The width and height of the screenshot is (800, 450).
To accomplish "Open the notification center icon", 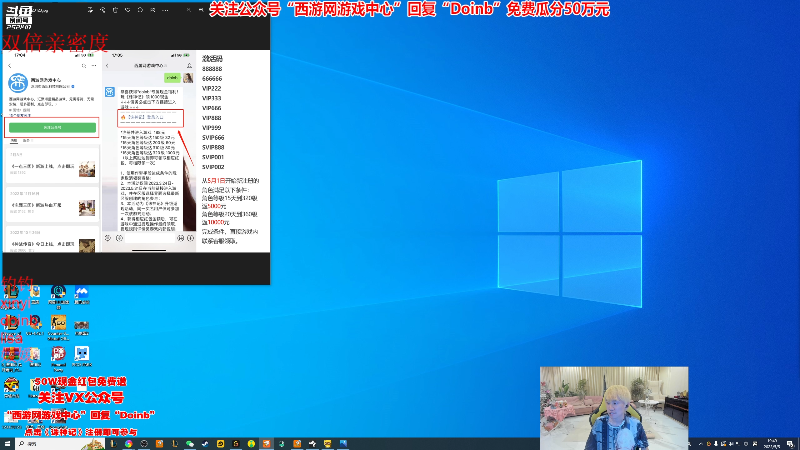I will (790, 443).
